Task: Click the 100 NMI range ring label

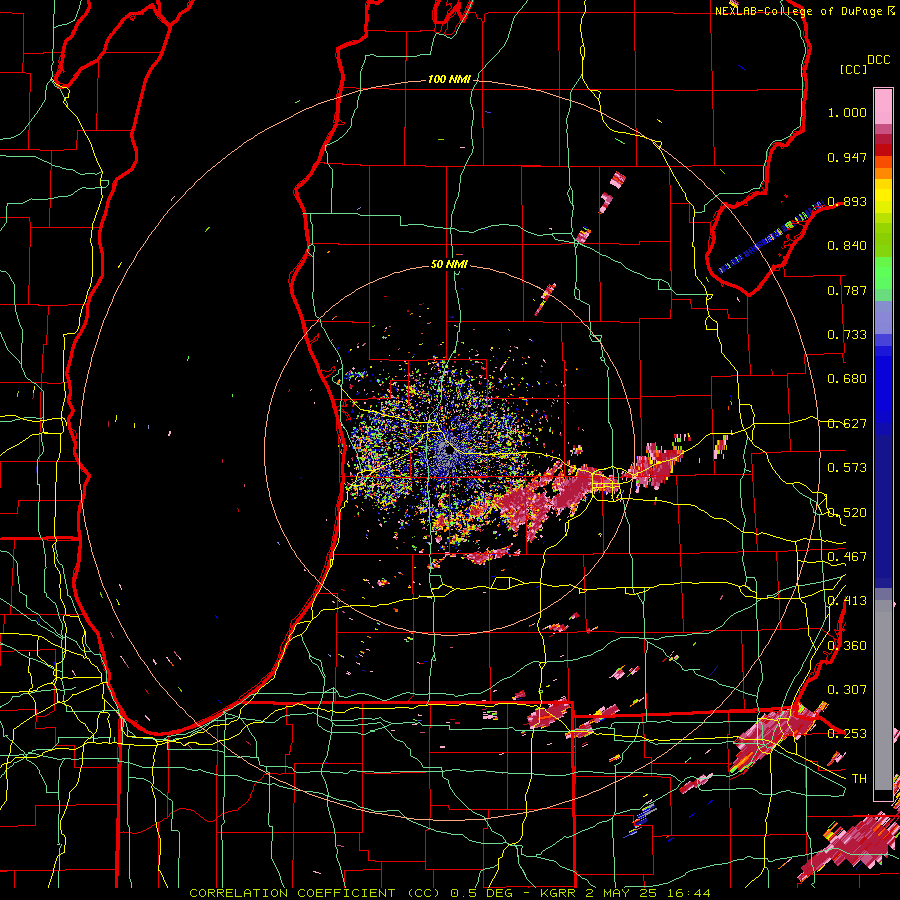Action: [449, 79]
